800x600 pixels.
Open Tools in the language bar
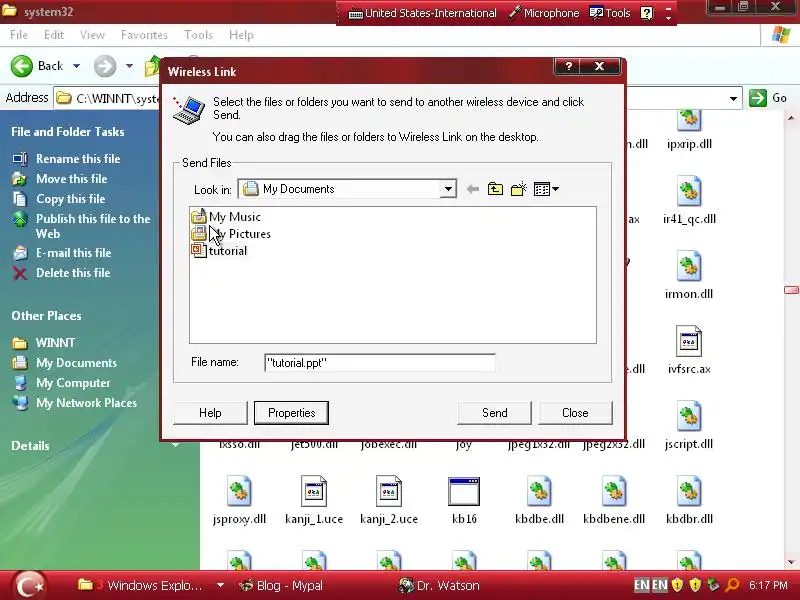(610, 13)
